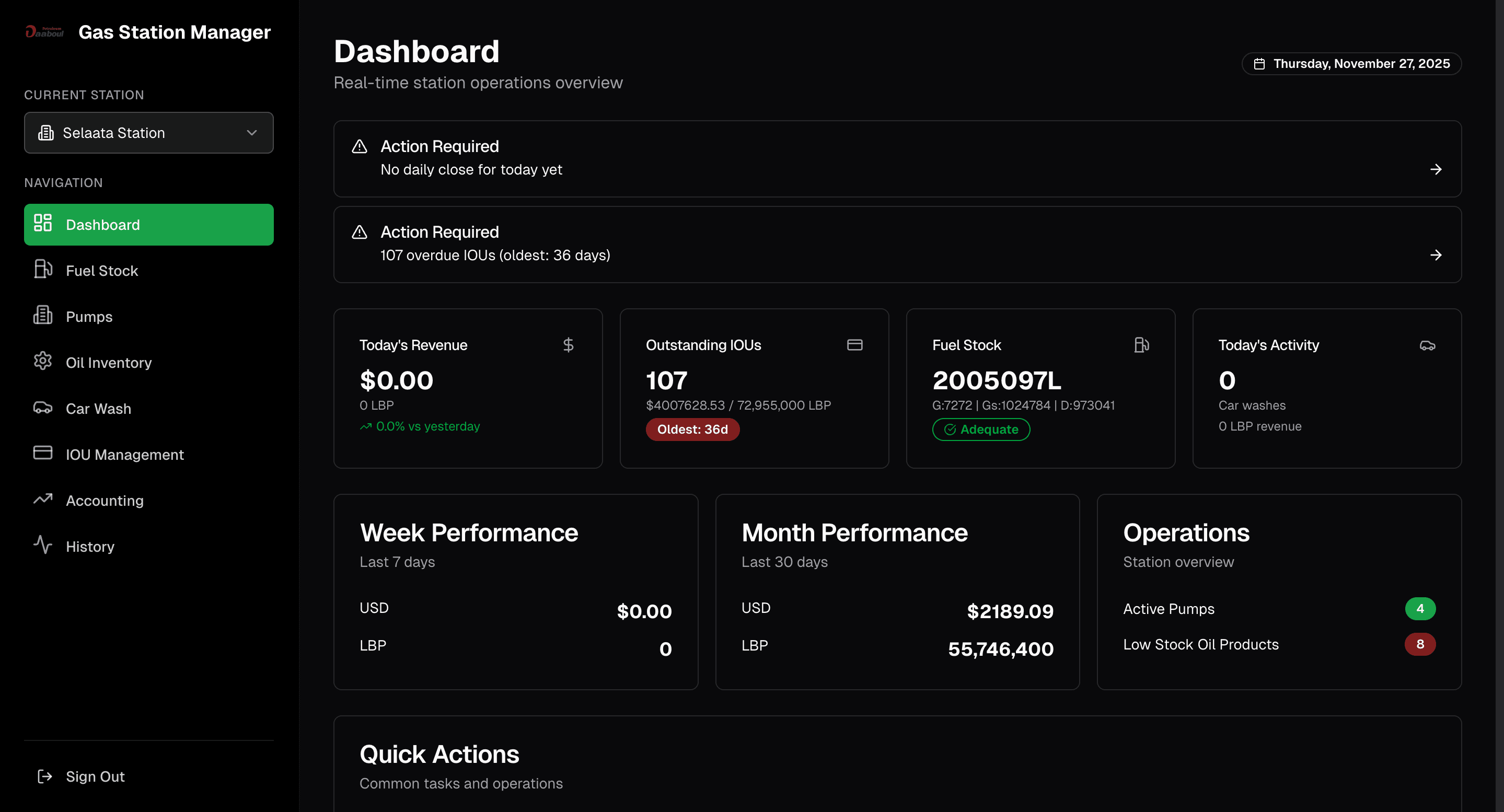
Task: Click the Daaboul logo in sidebar header
Action: [x=44, y=31]
